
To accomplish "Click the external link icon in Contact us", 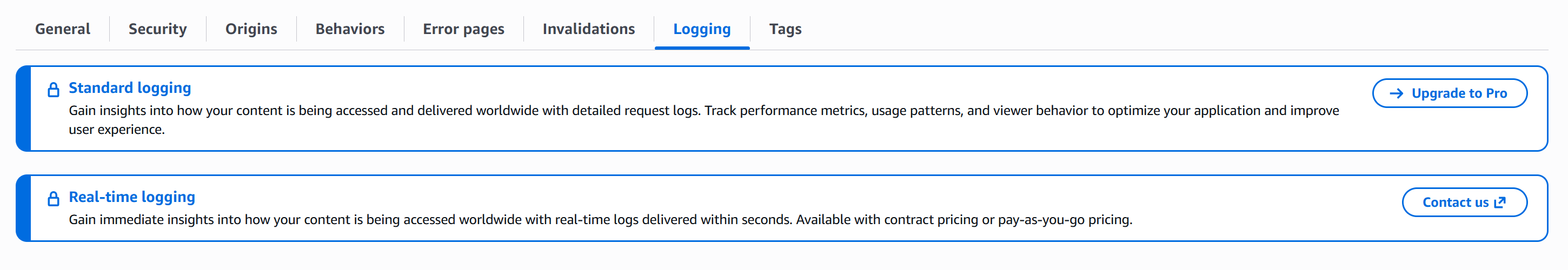I will (x=1500, y=202).
